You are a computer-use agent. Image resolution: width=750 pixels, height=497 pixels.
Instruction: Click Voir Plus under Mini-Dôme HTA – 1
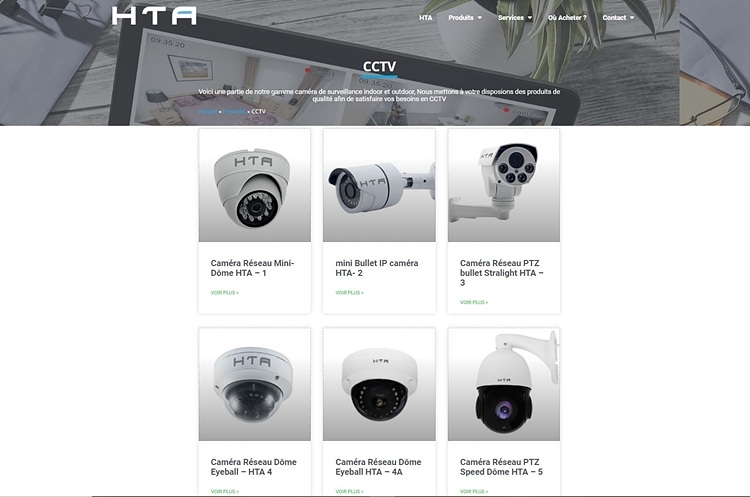point(224,293)
